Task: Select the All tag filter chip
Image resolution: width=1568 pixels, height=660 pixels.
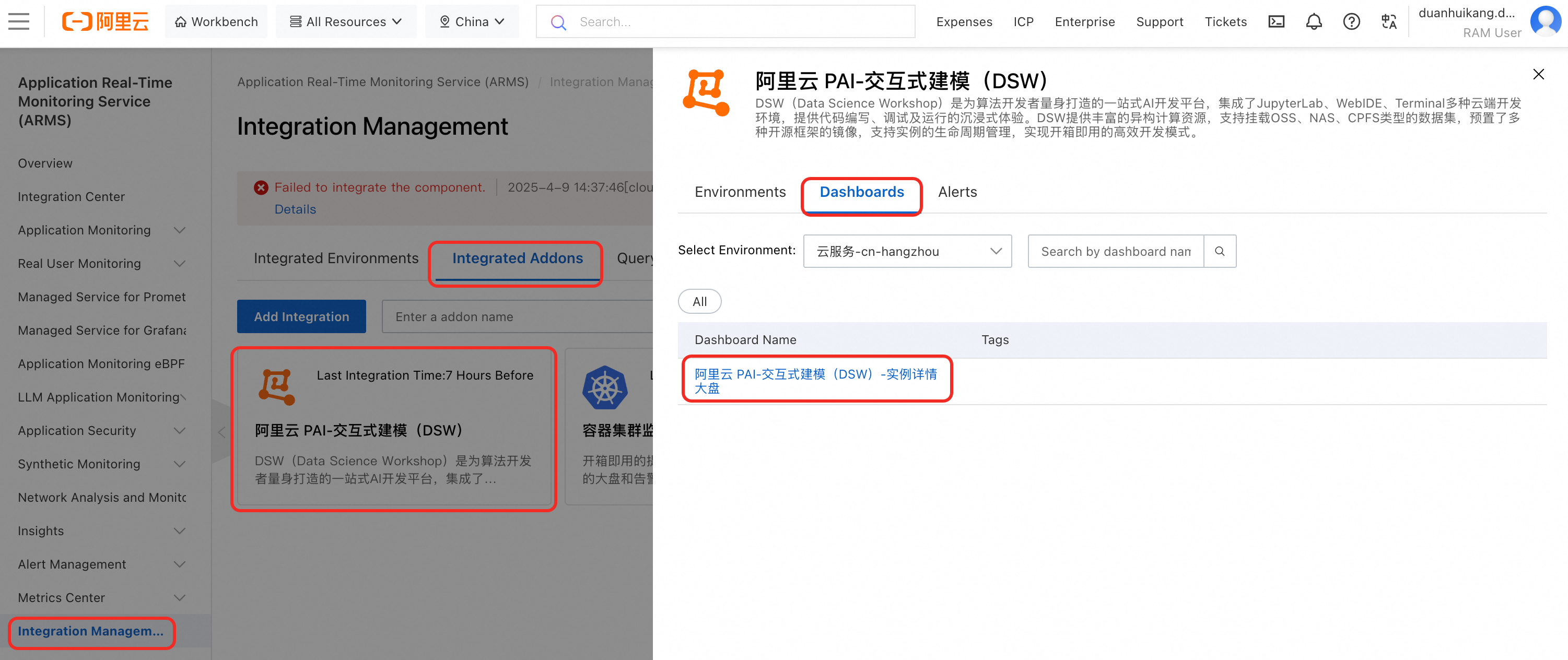Action: pyautogui.click(x=699, y=301)
